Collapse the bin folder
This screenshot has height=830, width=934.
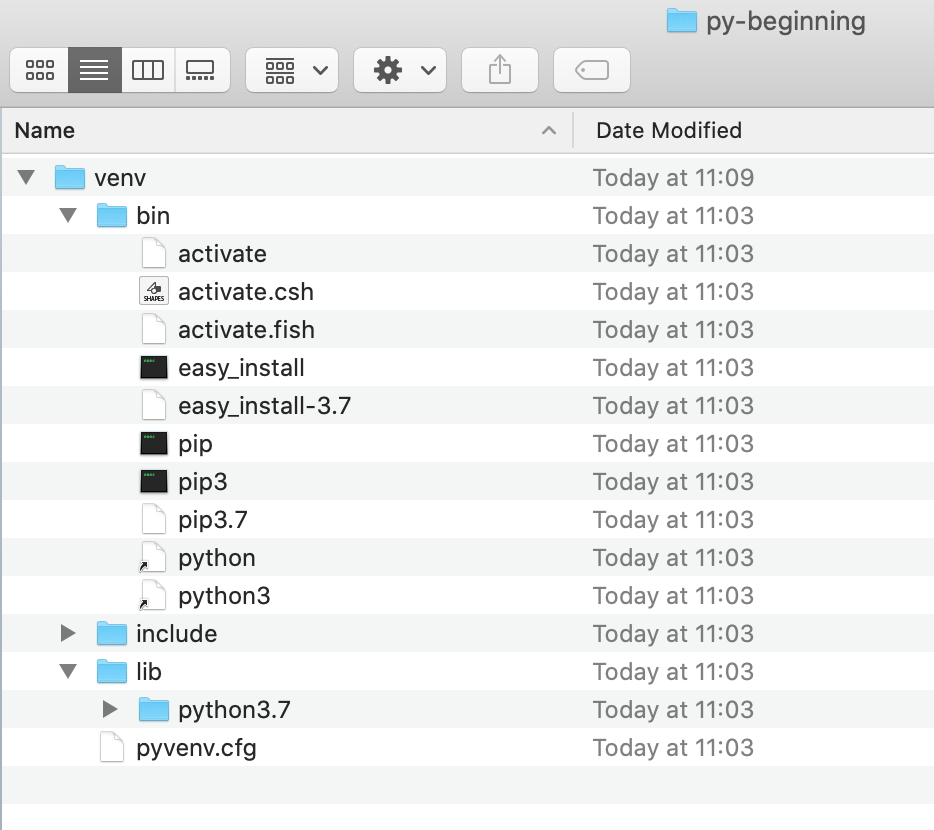pyautogui.click(x=68, y=215)
